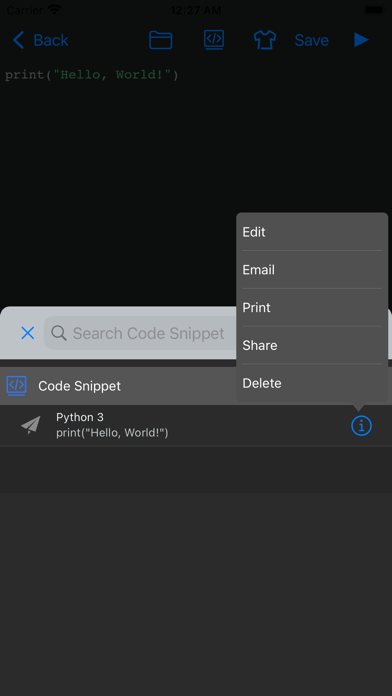Choose Delete from the popup menu
392x696 pixels.
pos(312,383)
